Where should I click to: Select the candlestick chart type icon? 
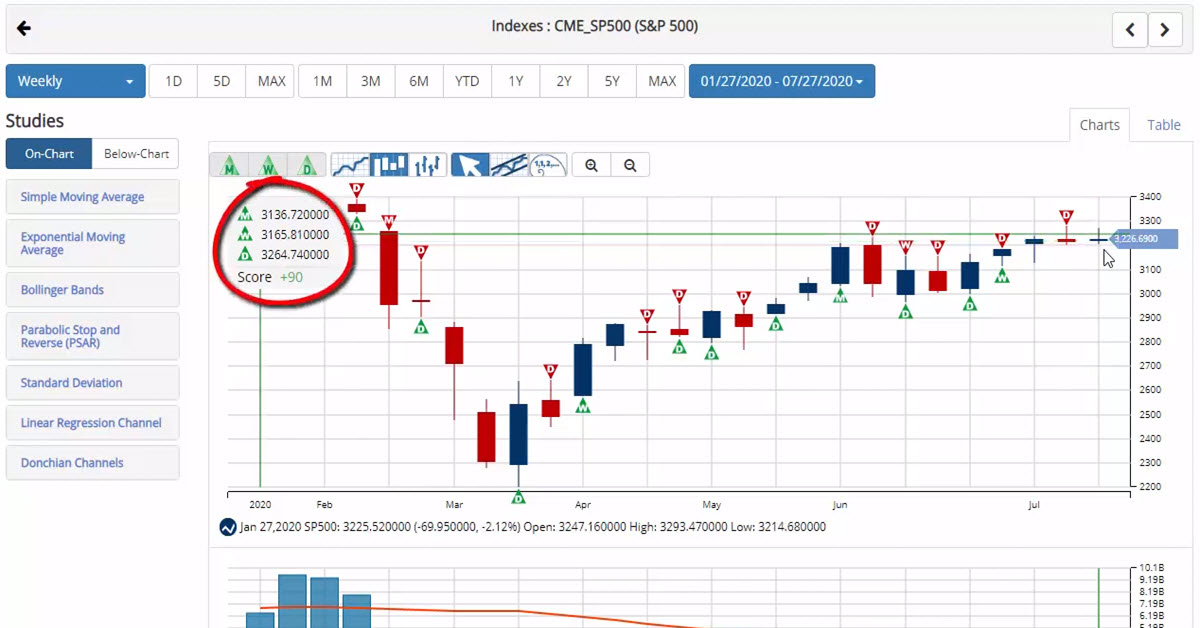coord(389,165)
